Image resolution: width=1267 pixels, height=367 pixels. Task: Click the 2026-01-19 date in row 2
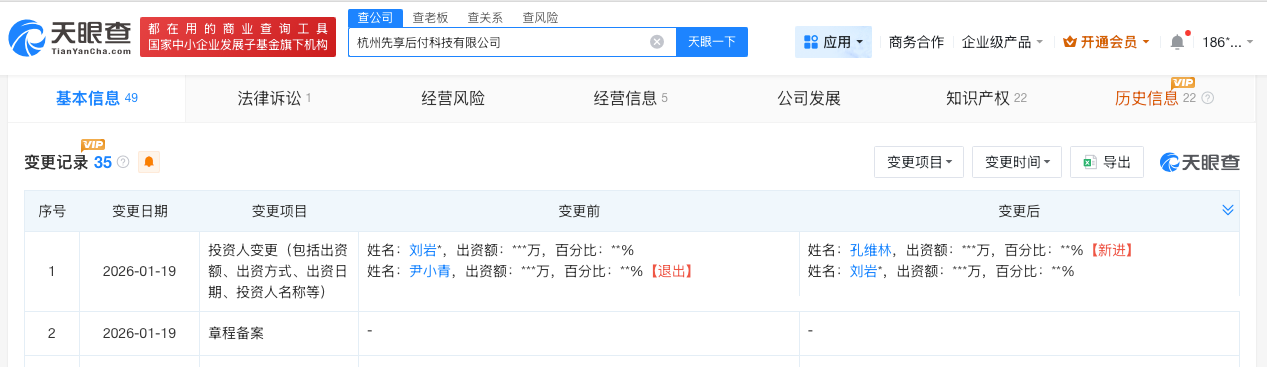(x=139, y=333)
